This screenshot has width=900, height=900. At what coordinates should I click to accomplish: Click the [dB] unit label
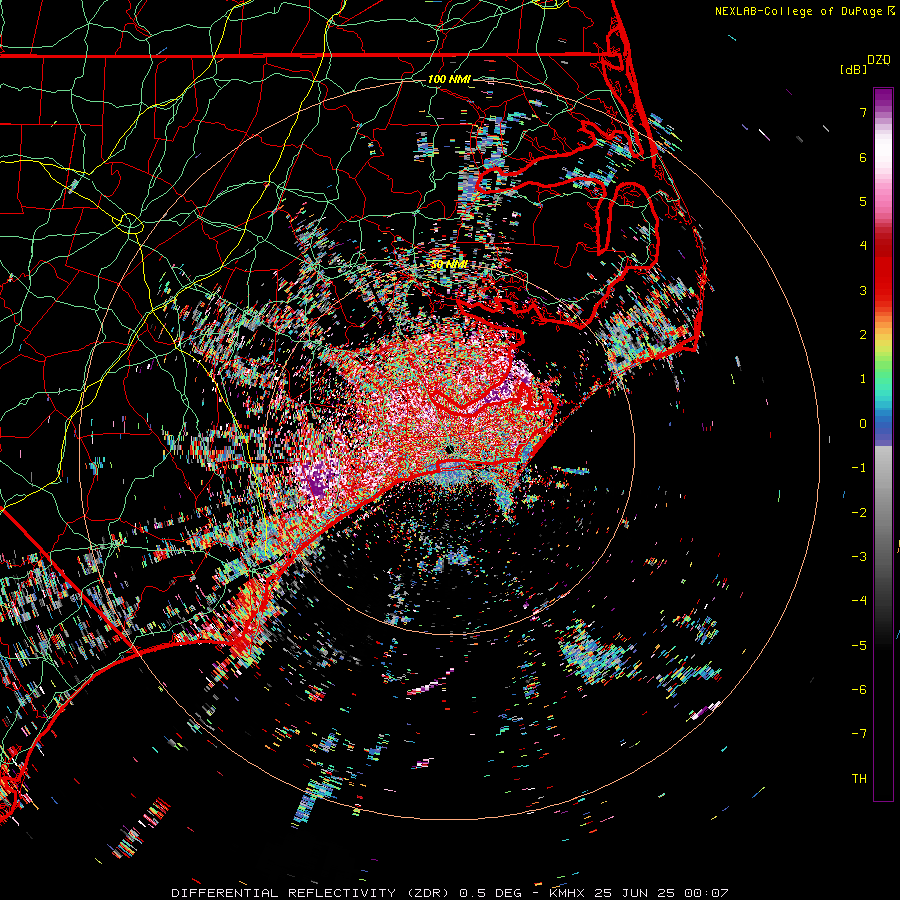point(854,69)
